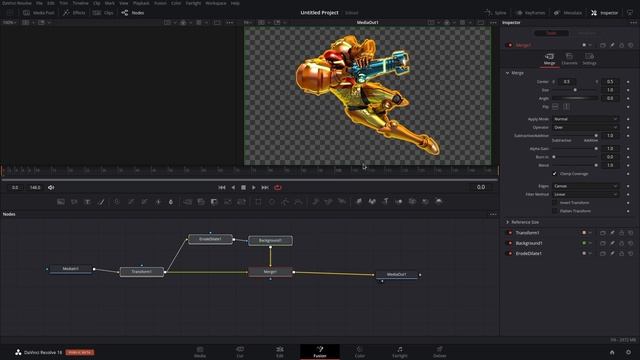
Task: Toggle the Inspector panel
Action: [604, 13]
